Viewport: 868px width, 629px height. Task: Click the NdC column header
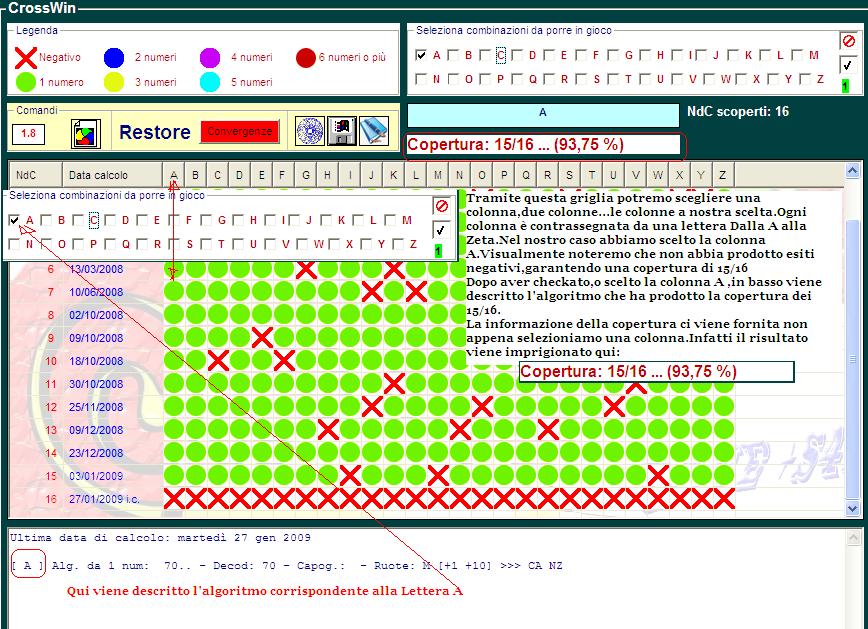(35, 175)
